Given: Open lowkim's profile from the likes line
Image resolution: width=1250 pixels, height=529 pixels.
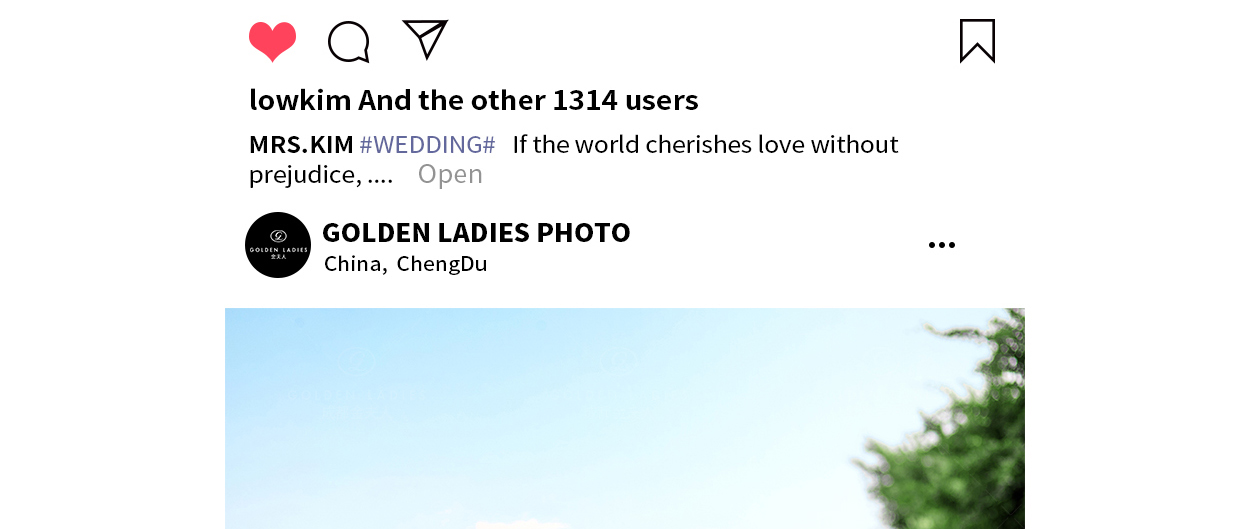Looking at the screenshot, I should pyautogui.click(x=300, y=100).
